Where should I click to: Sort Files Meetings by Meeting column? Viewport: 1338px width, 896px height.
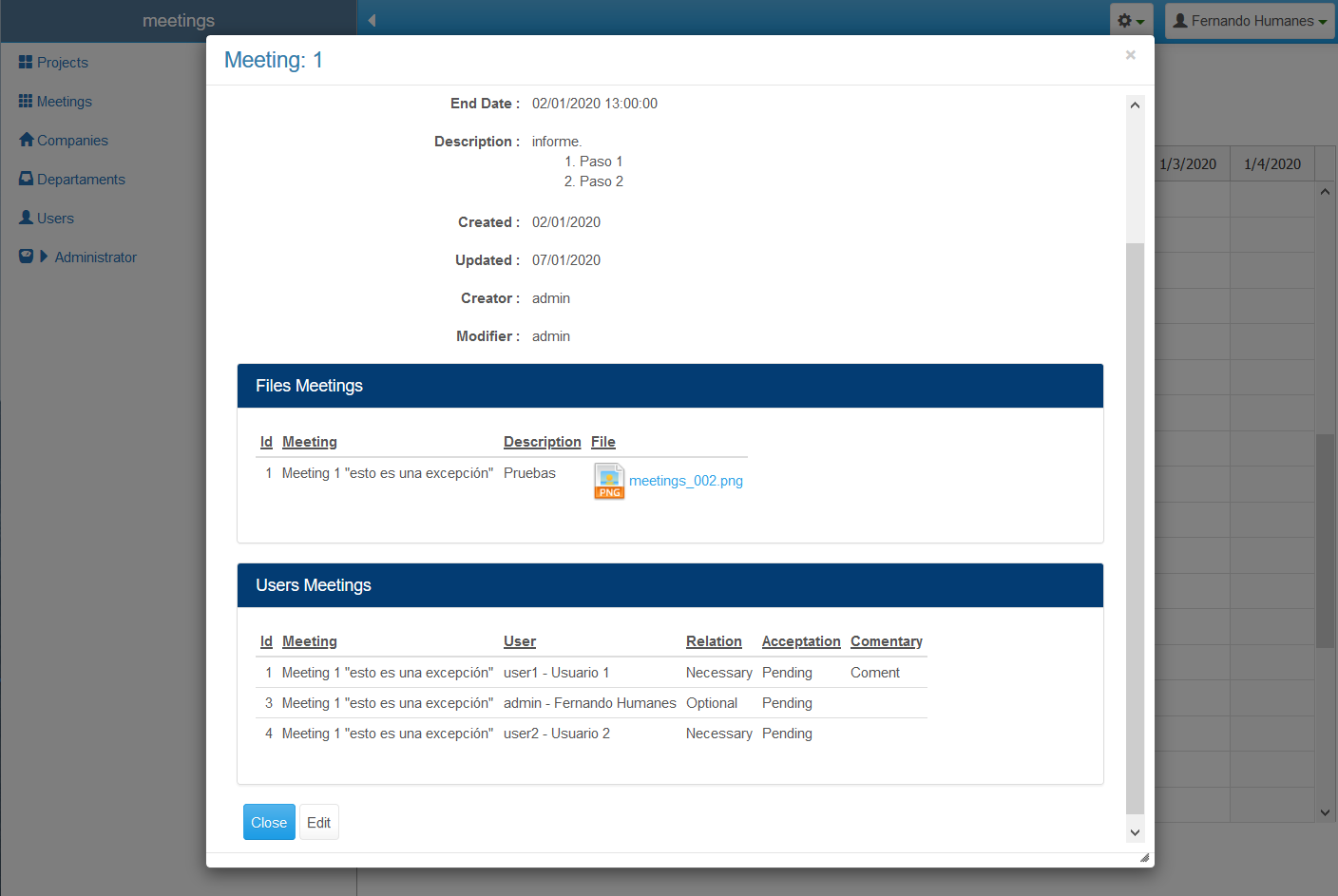pos(310,442)
